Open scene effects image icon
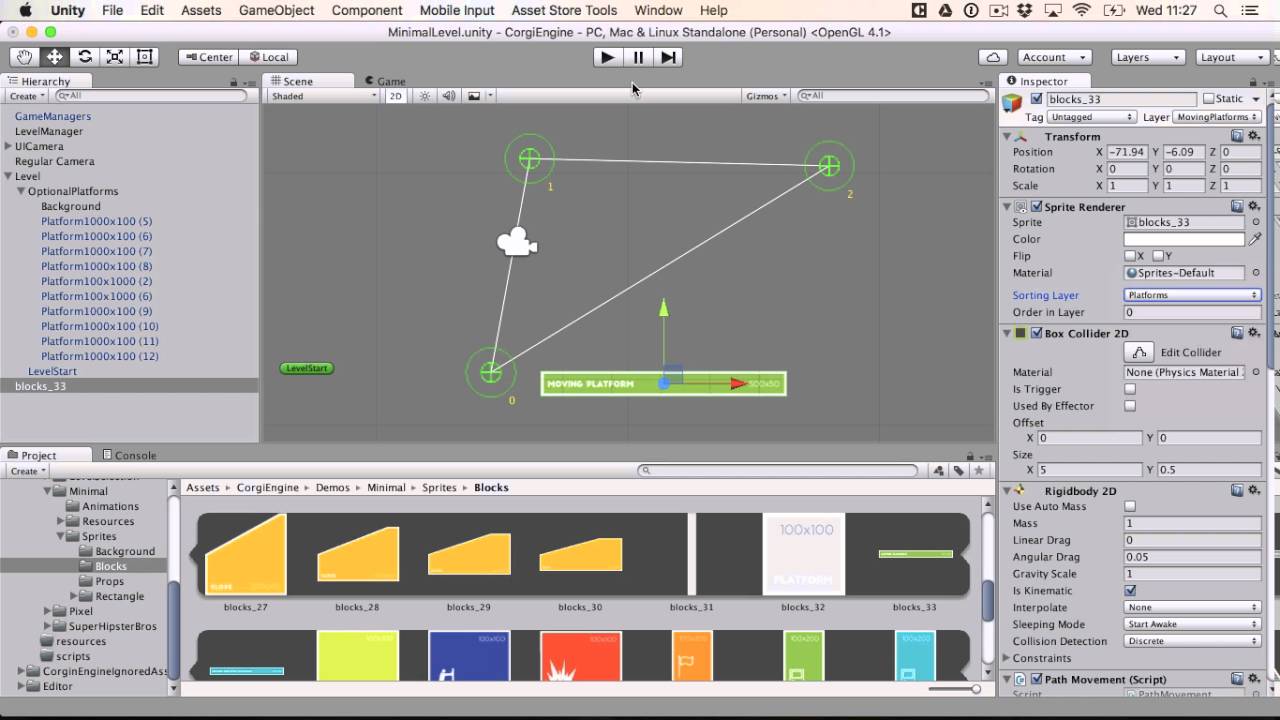The height and width of the screenshot is (720, 1280). tap(474, 96)
